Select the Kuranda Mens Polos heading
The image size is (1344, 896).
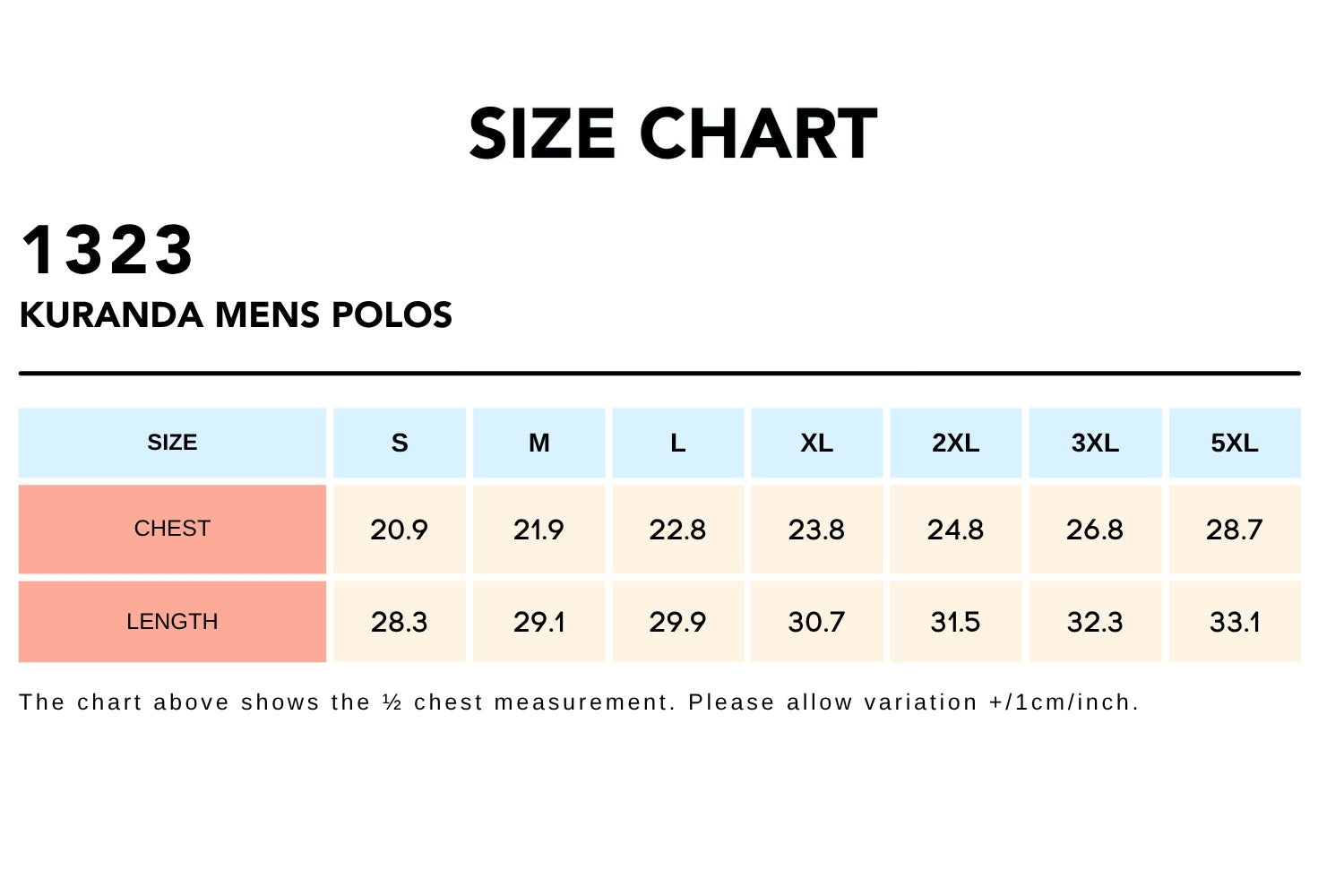[236, 315]
